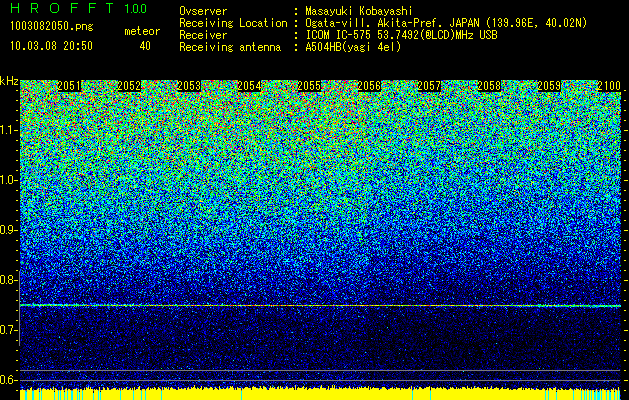Click the 0.8 kHz axis label

[8, 280]
